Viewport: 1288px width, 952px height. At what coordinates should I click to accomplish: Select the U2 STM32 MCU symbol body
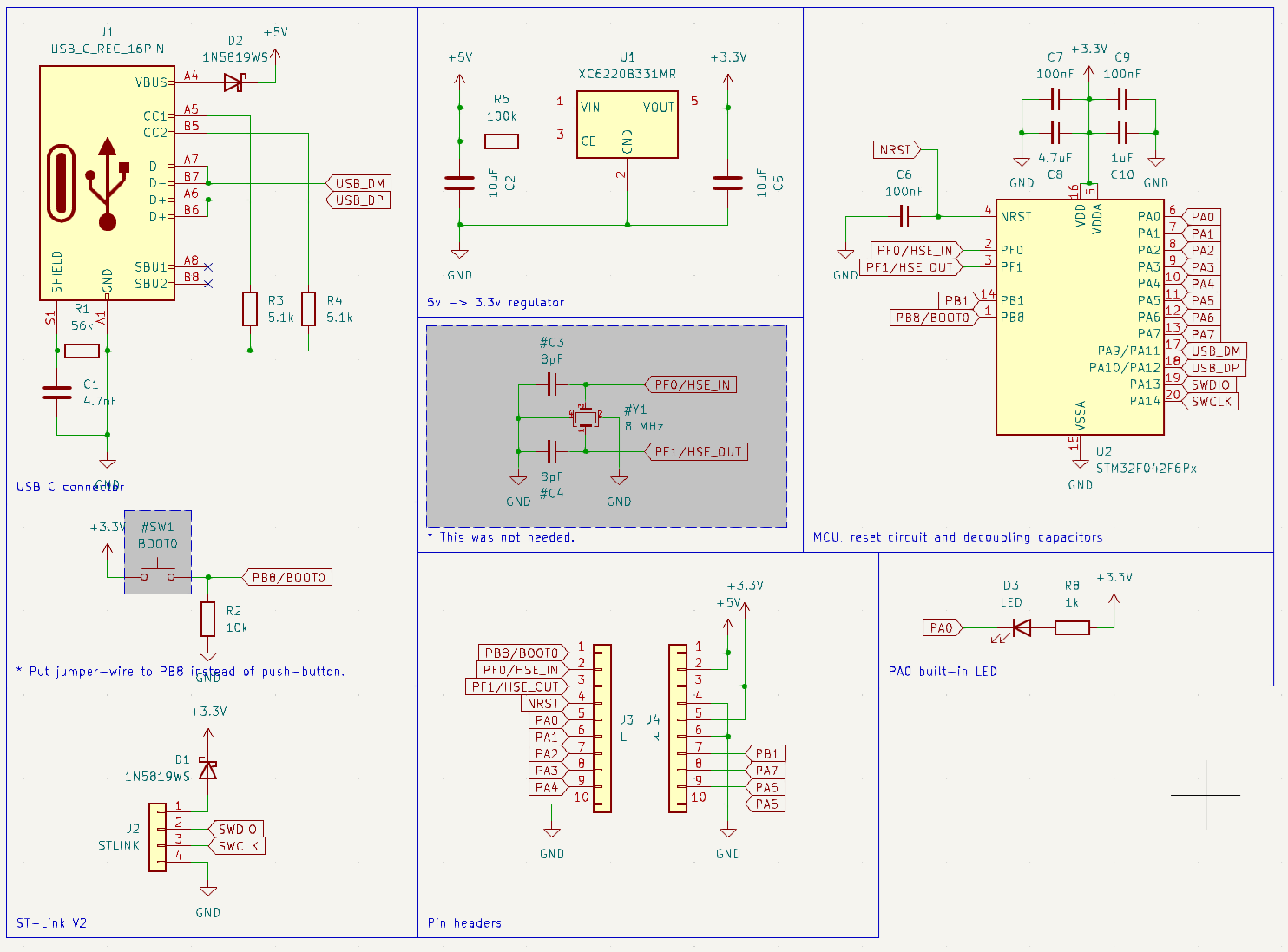(x=1080, y=318)
